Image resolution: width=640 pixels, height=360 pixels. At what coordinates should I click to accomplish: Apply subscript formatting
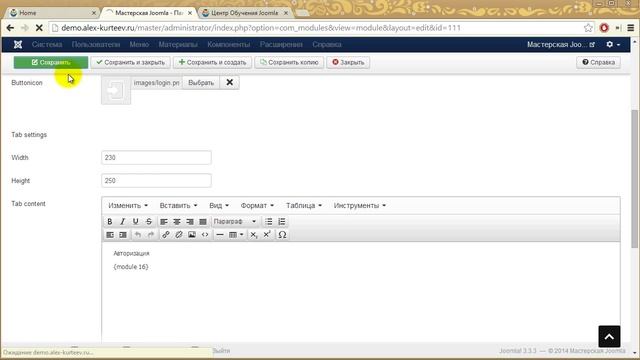[x=254, y=235]
